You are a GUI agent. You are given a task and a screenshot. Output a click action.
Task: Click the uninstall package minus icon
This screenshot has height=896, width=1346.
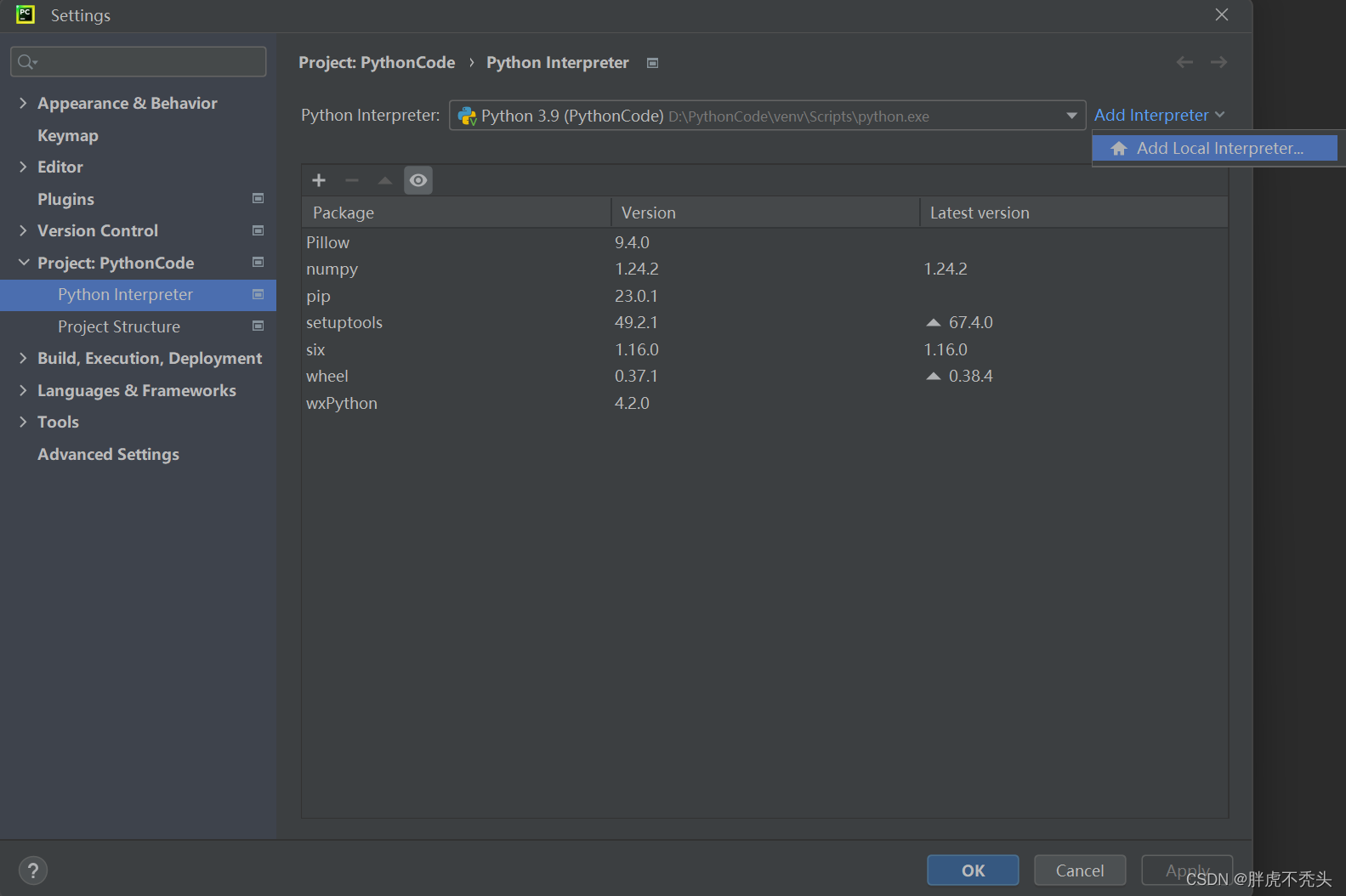tap(352, 180)
